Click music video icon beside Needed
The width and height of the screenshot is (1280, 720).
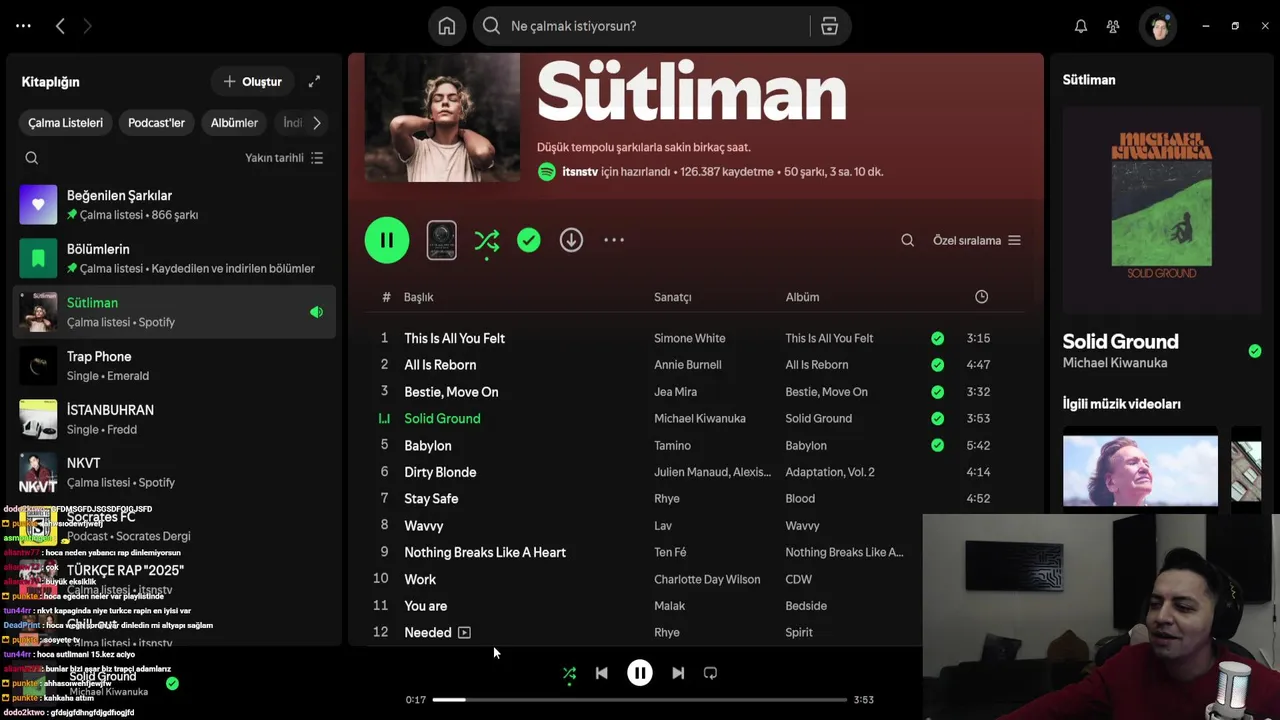tap(464, 632)
